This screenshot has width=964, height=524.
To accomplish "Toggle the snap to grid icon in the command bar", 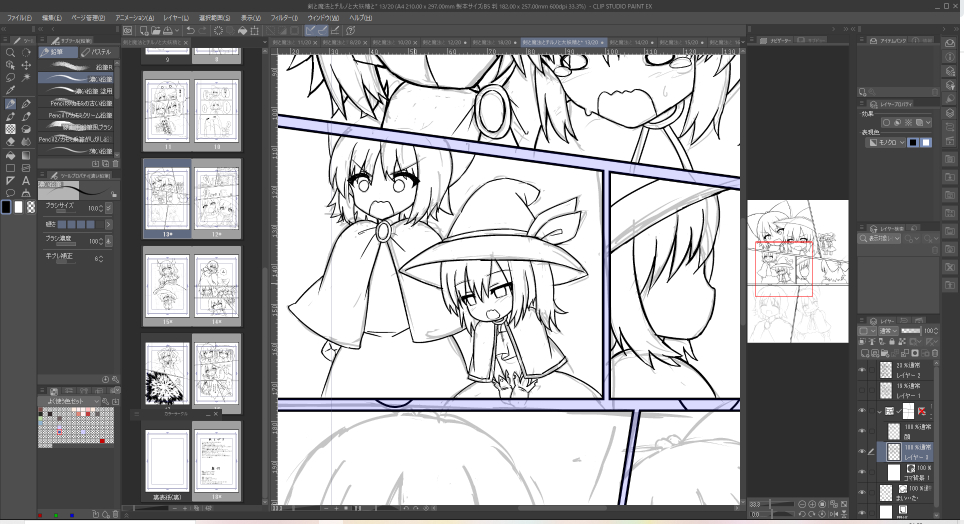I will [x=335, y=30].
